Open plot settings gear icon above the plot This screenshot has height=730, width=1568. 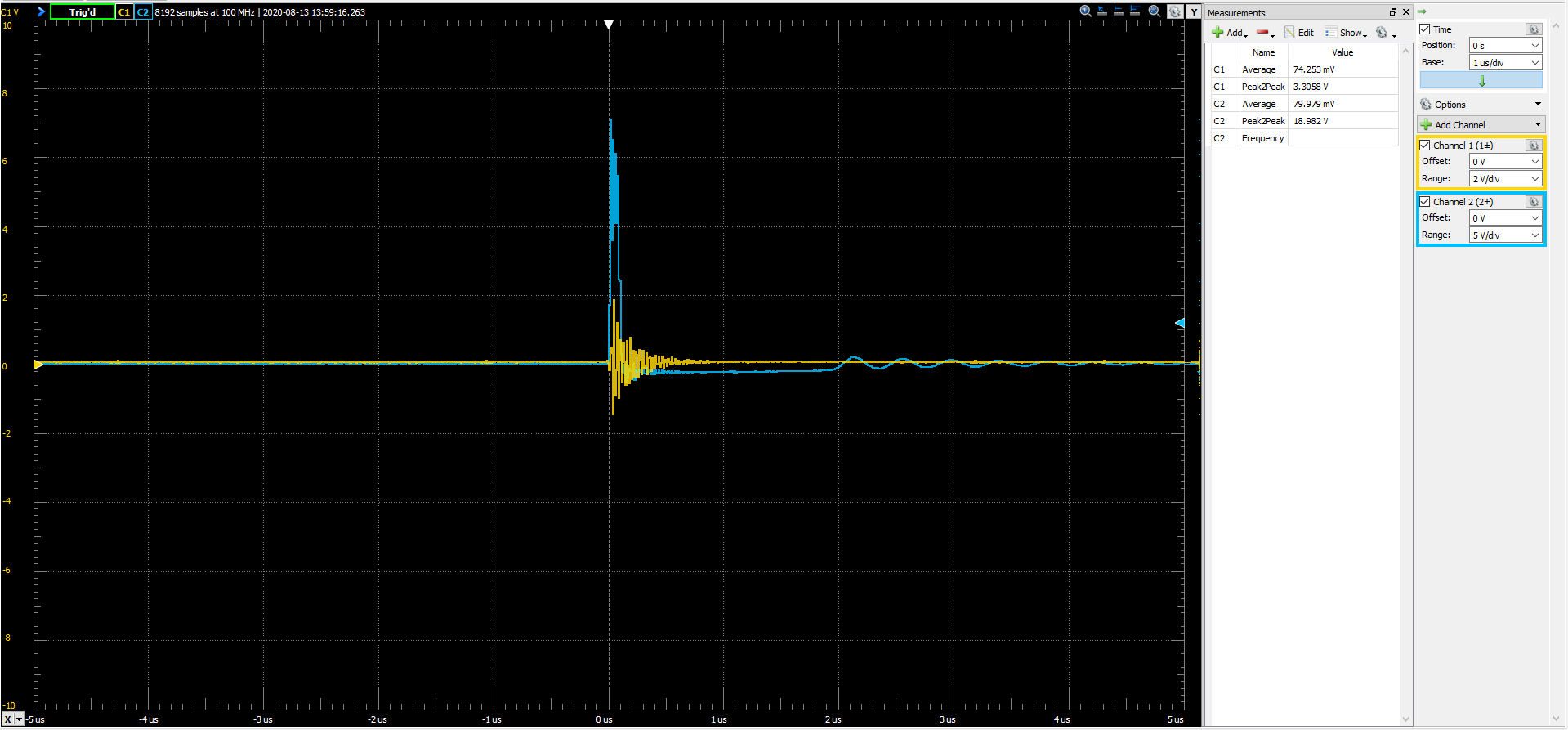point(1174,11)
